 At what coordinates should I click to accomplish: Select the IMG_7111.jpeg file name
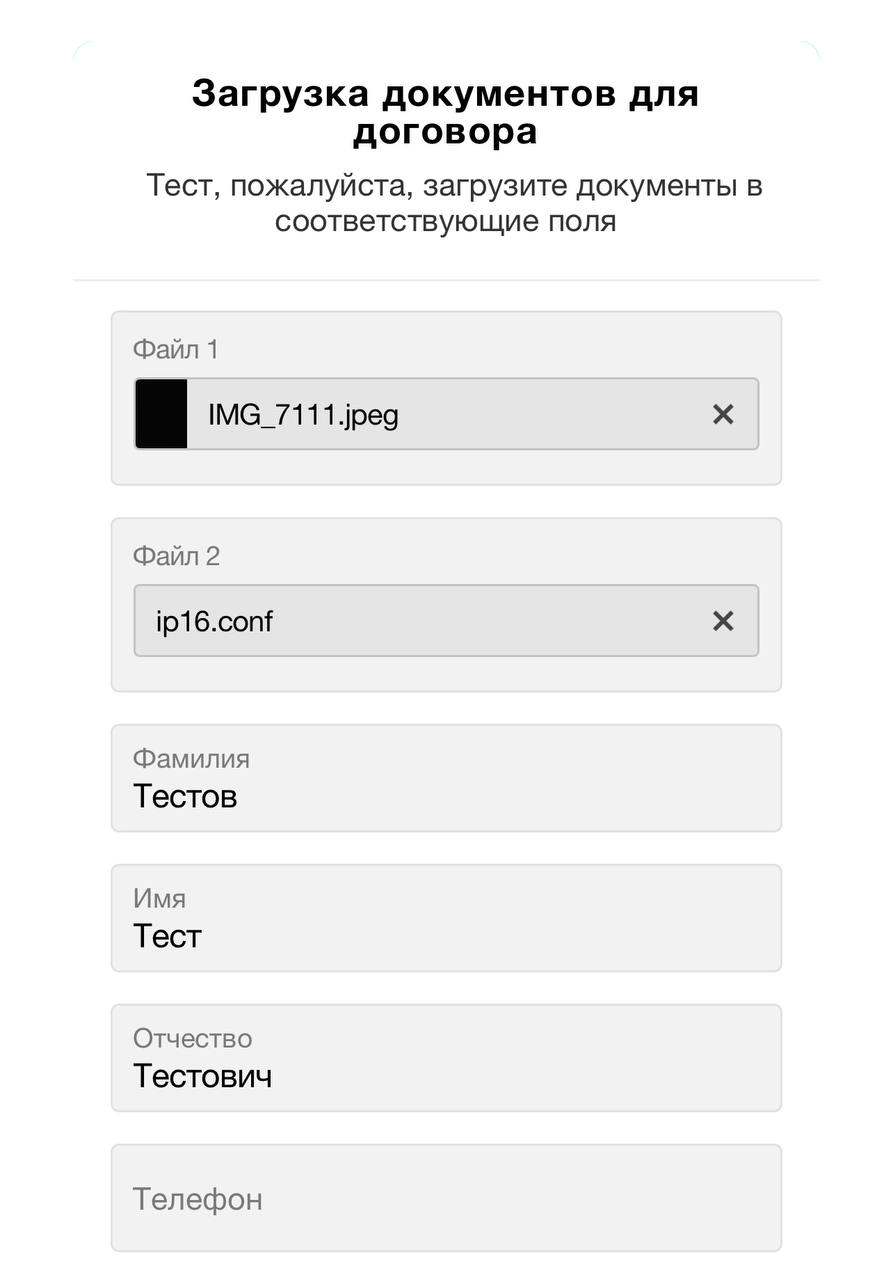pyautogui.click(x=303, y=415)
